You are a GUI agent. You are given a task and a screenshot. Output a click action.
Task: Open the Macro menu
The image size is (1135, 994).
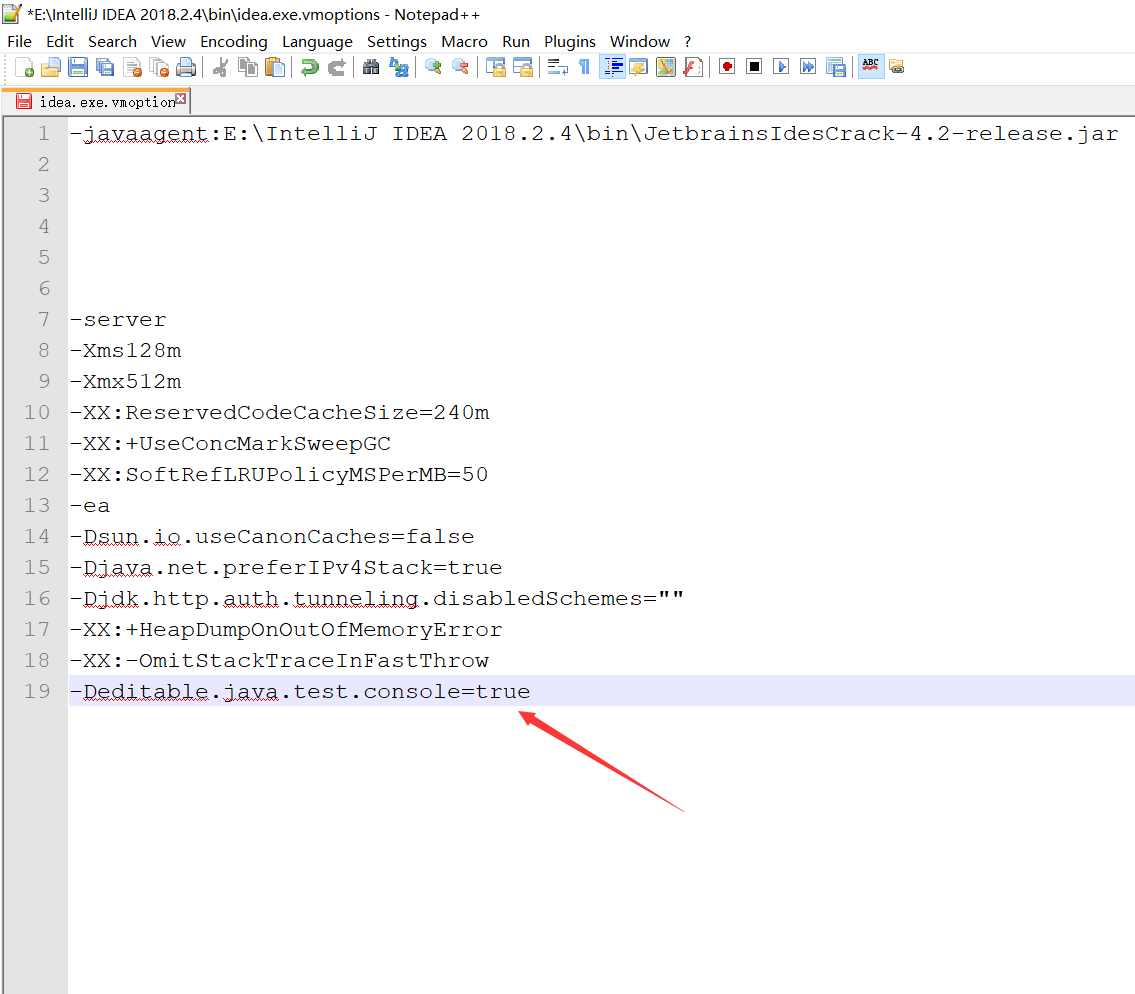[x=464, y=41]
